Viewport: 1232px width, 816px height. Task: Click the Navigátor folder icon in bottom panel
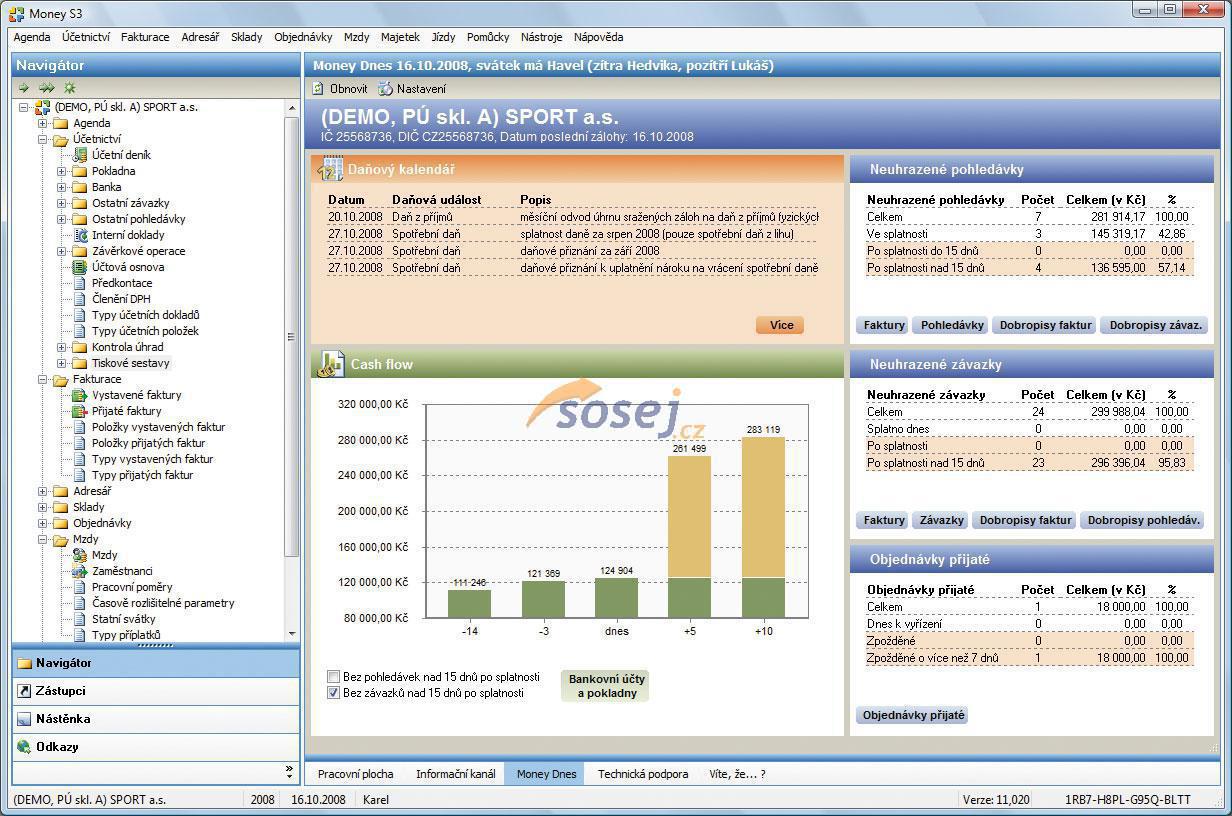coord(24,663)
